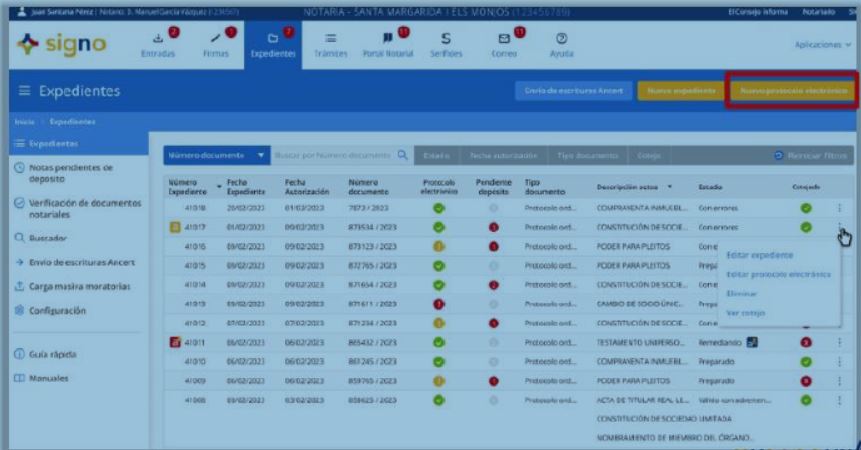The width and height of the screenshot is (861, 450).
Task: Open the Aplicaciones dropdown
Action: click(822, 45)
